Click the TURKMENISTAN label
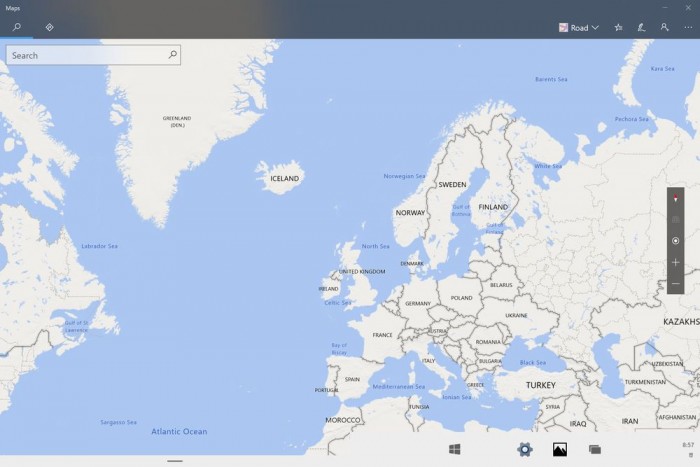Screen dimensions: 700x467 coord(645,382)
